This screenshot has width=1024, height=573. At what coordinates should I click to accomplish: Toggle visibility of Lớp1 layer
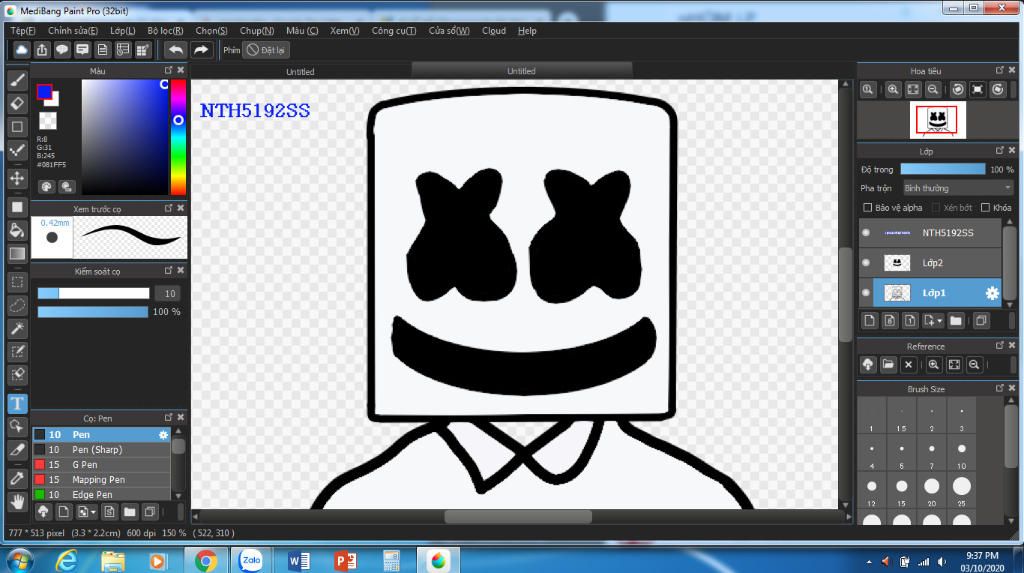(x=866, y=293)
